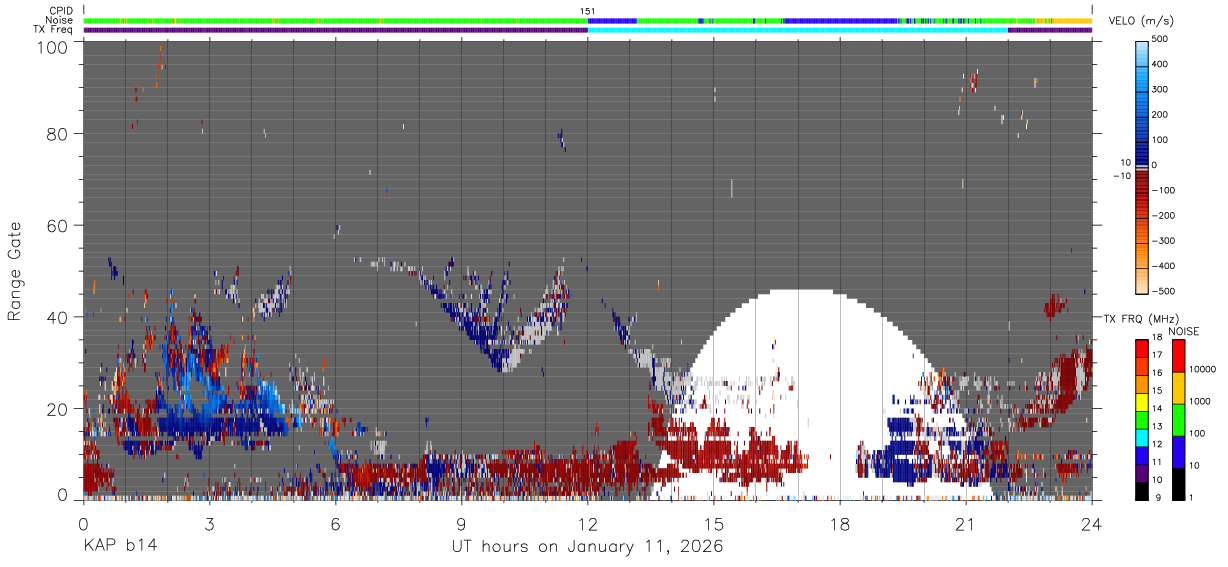The width and height of the screenshot is (1228, 567).
Task: Click the red top segment of TX frequency colorbar
Action: [x=1141, y=348]
